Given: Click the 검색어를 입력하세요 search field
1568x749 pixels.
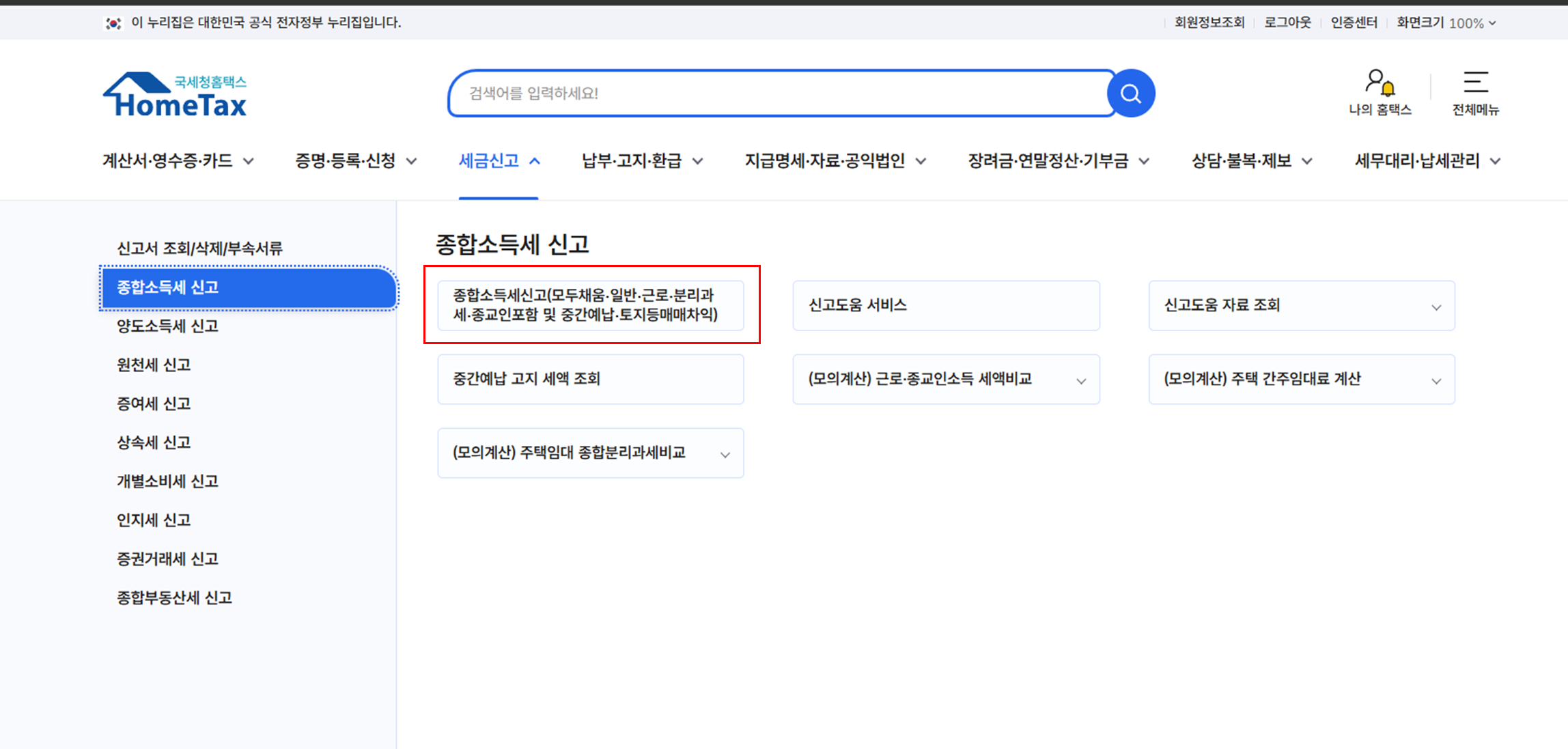Looking at the screenshot, I should pyautogui.click(x=779, y=94).
